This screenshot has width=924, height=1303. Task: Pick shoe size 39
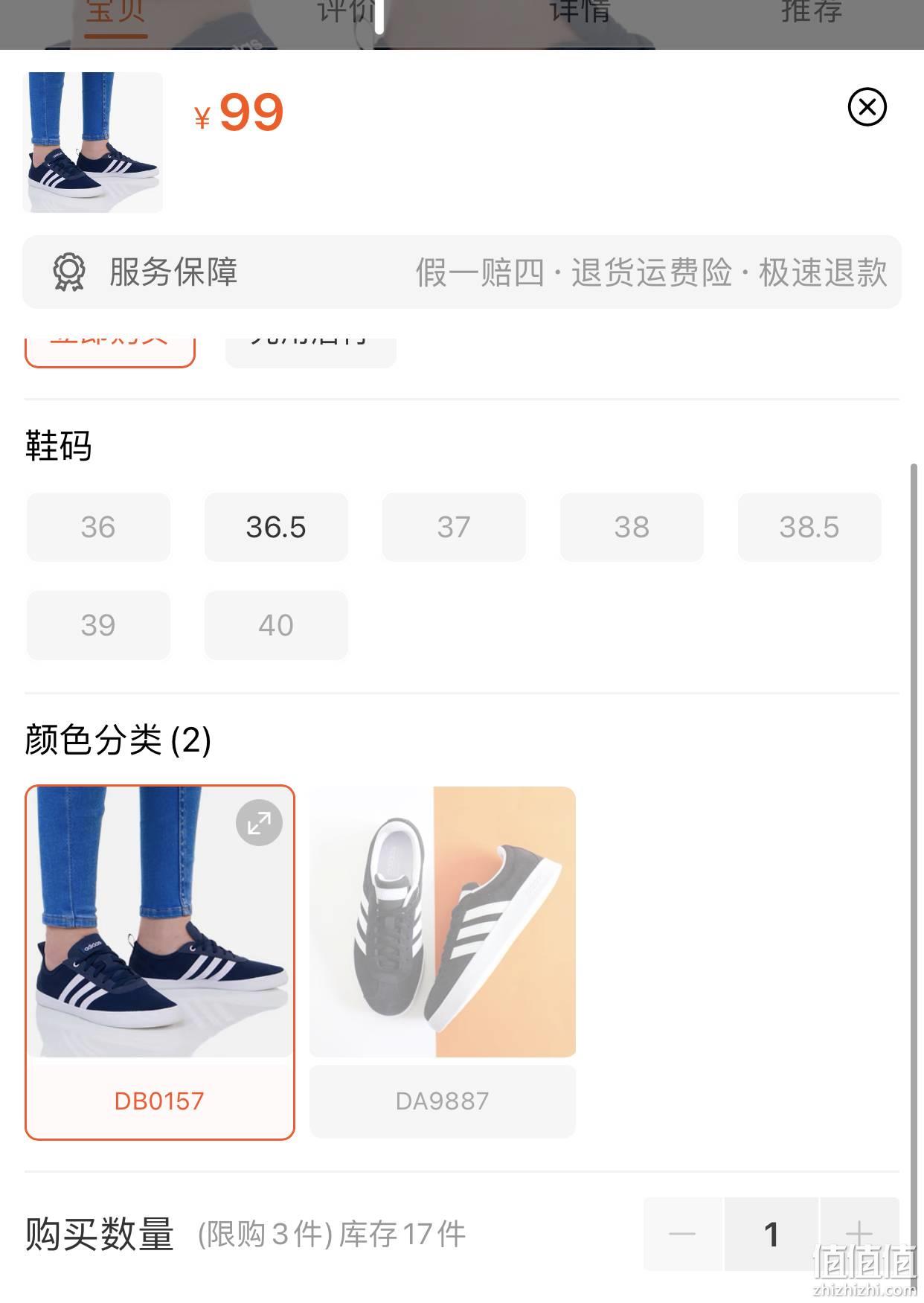[x=98, y=625]
